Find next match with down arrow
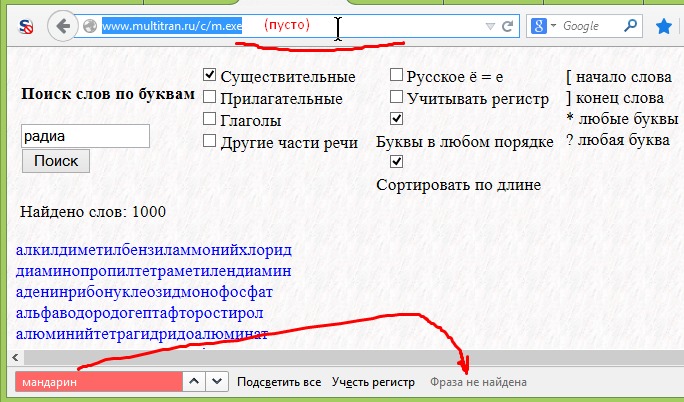The image size is (684, 402). click(x=217, y=382)
